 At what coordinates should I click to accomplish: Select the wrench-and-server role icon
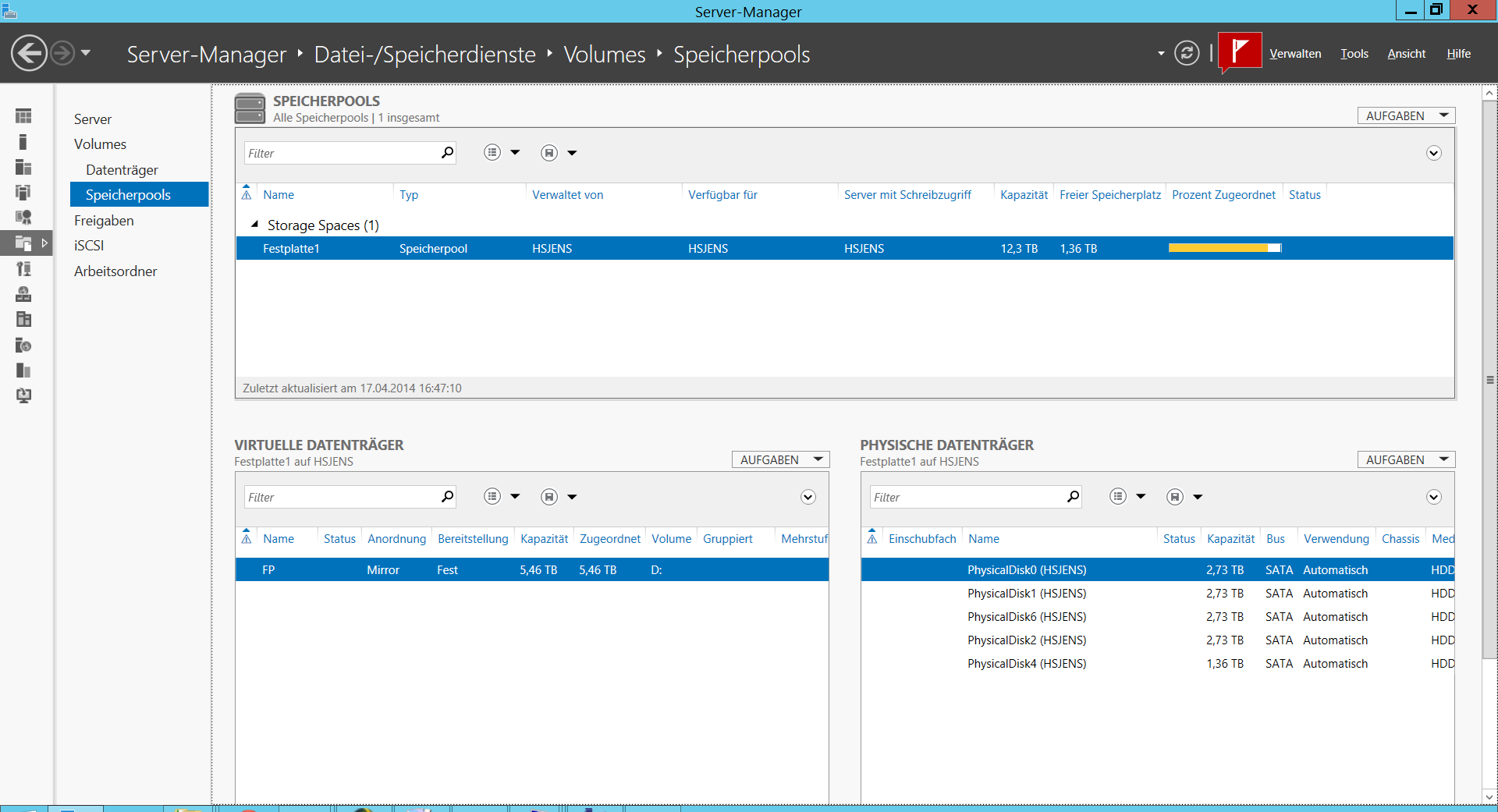click(x=23, y=269)
